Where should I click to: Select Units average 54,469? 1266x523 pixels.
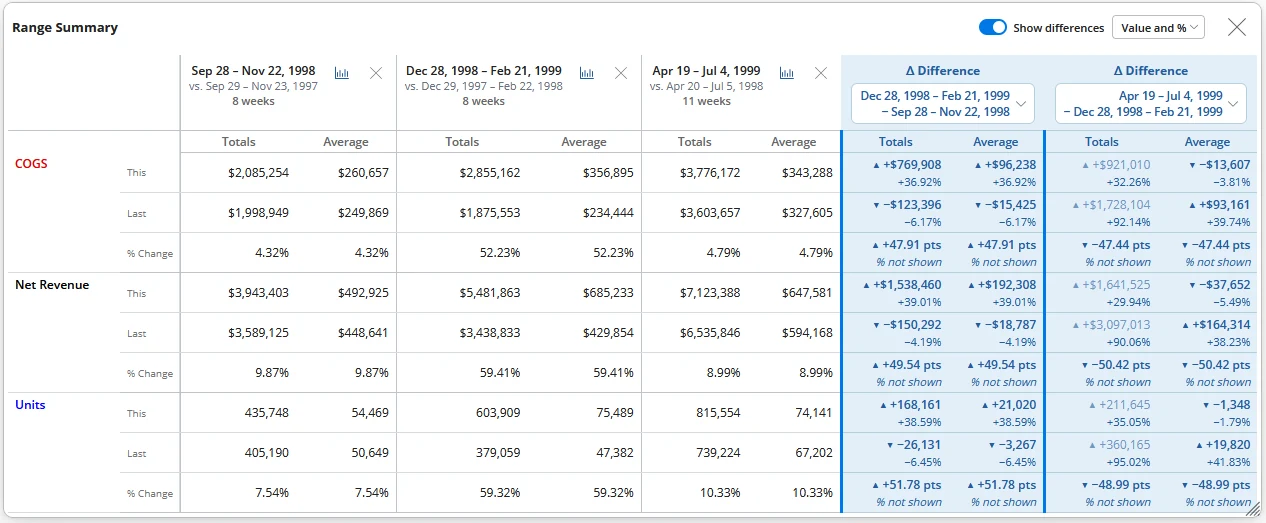pyautogui.click(x=371, y=413)
